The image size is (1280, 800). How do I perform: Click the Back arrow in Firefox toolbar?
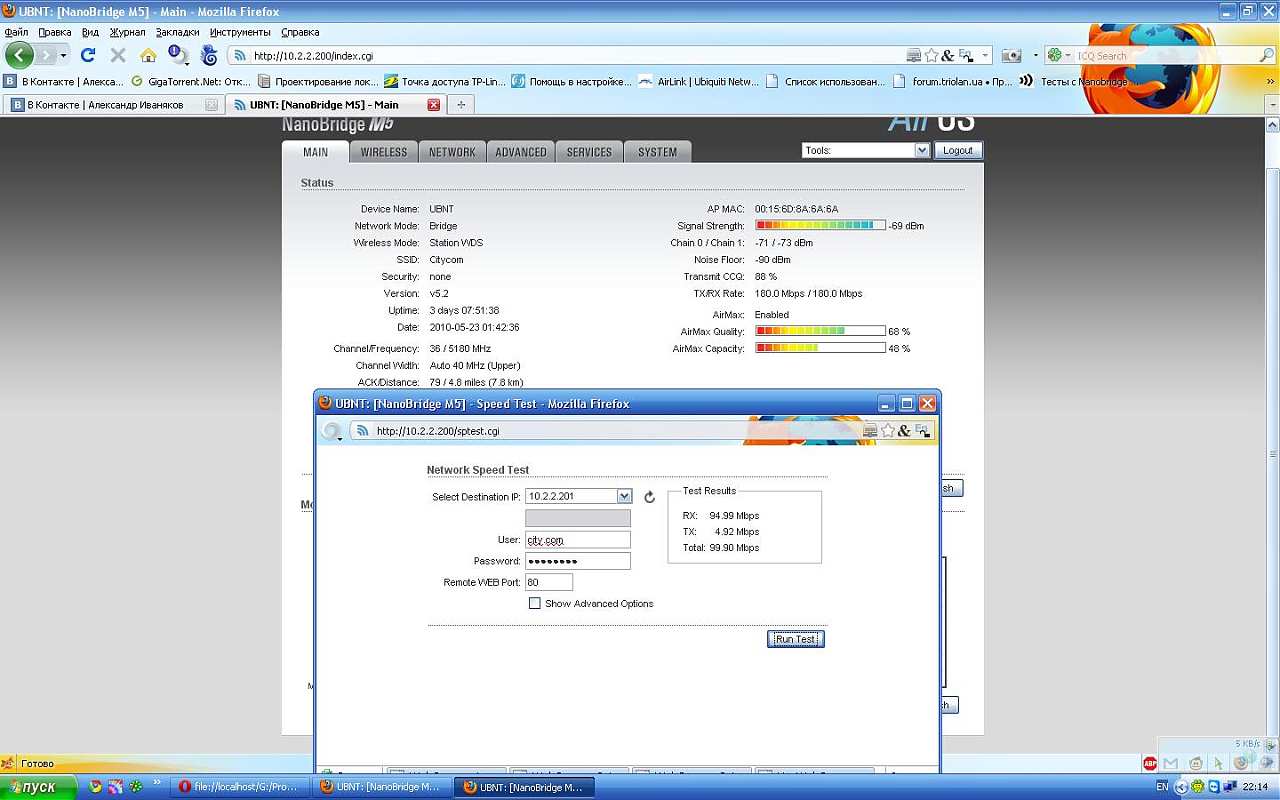coord(19,55)
